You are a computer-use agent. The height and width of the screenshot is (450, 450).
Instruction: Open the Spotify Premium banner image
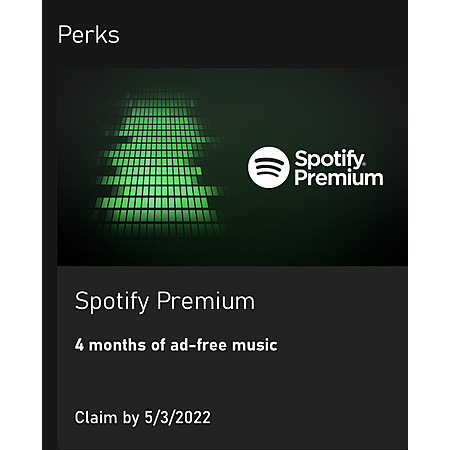[232, 167]
